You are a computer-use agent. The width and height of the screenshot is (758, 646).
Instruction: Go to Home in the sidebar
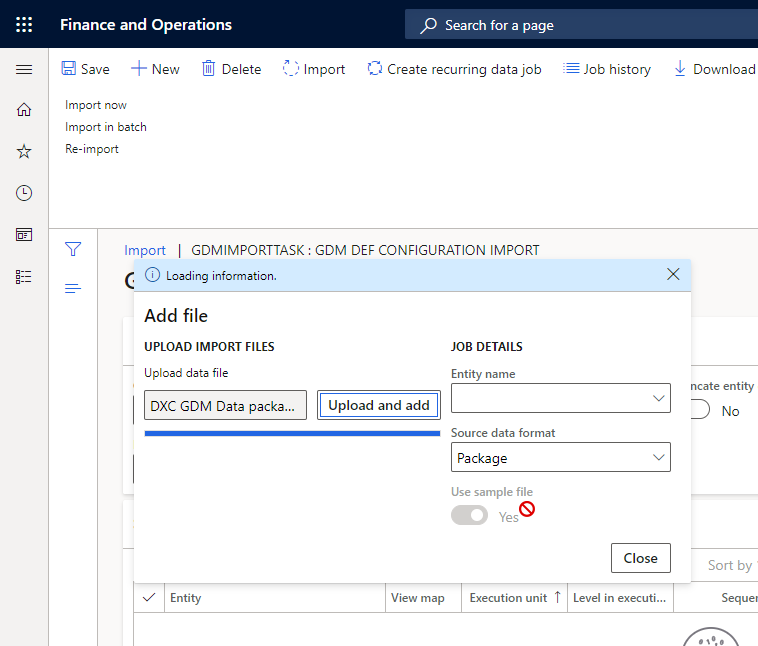(x=24, y=110)
